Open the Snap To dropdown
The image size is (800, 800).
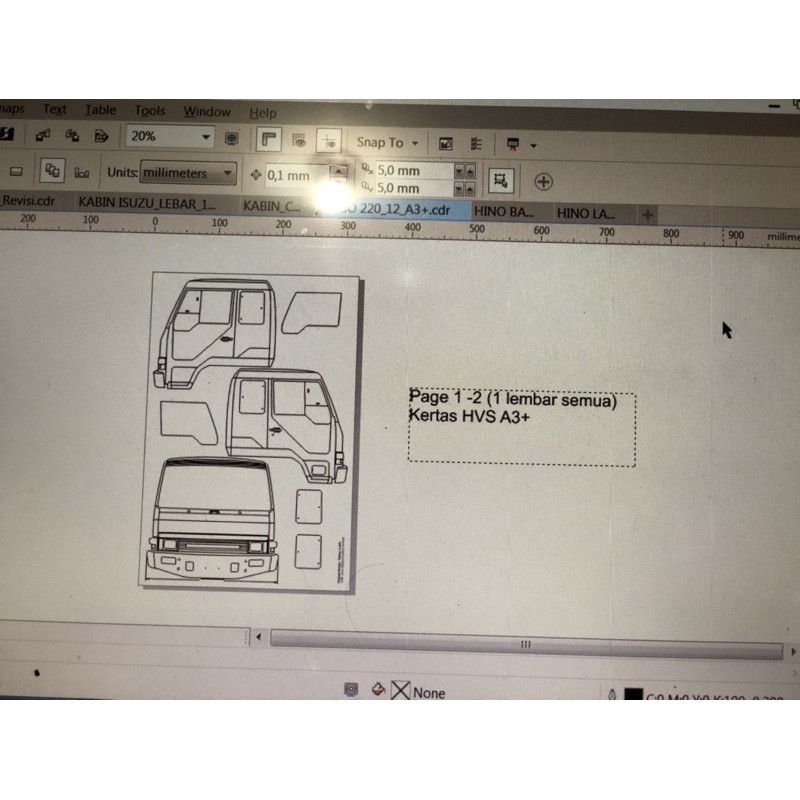point(388,143)
